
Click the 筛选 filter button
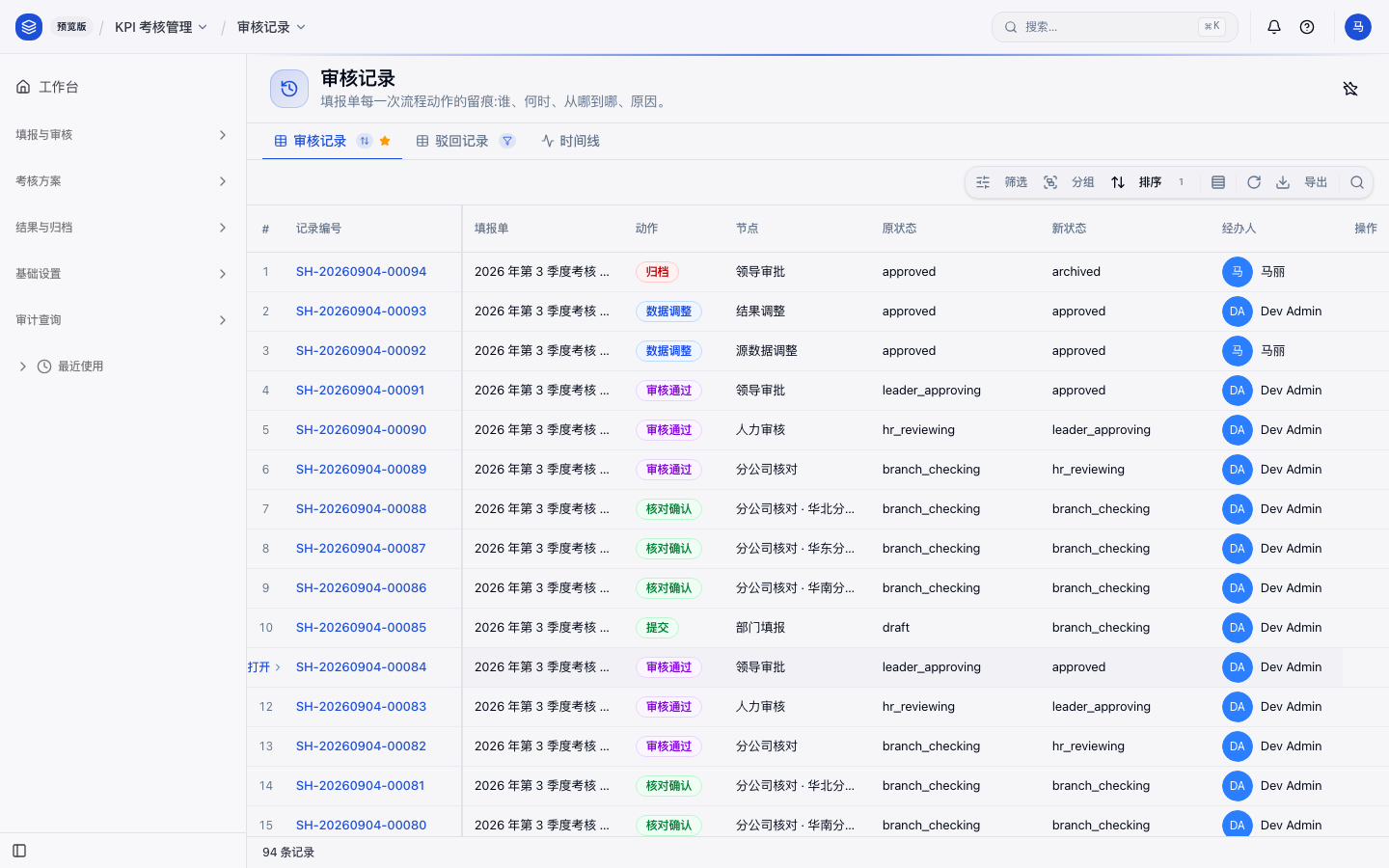coord(1002,182)
